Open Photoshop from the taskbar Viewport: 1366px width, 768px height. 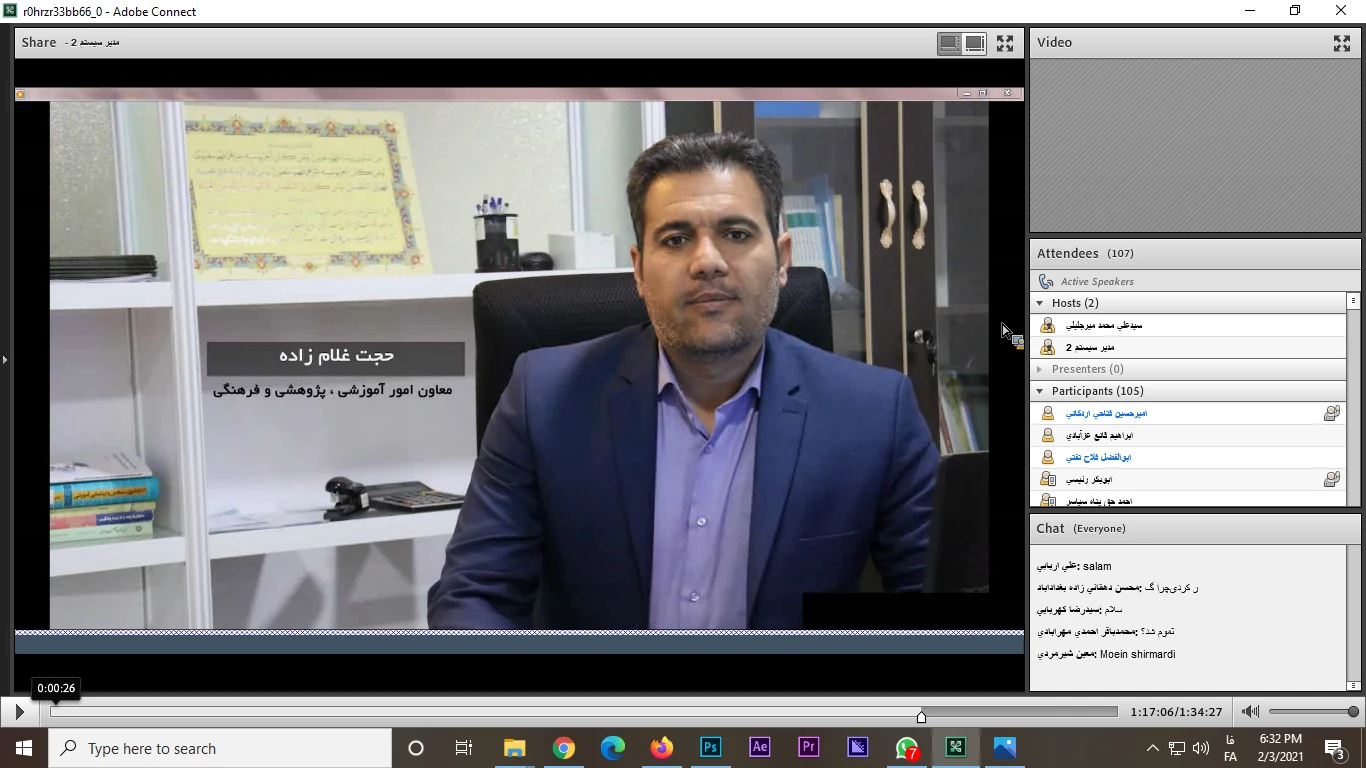click(x=711, y=748)
